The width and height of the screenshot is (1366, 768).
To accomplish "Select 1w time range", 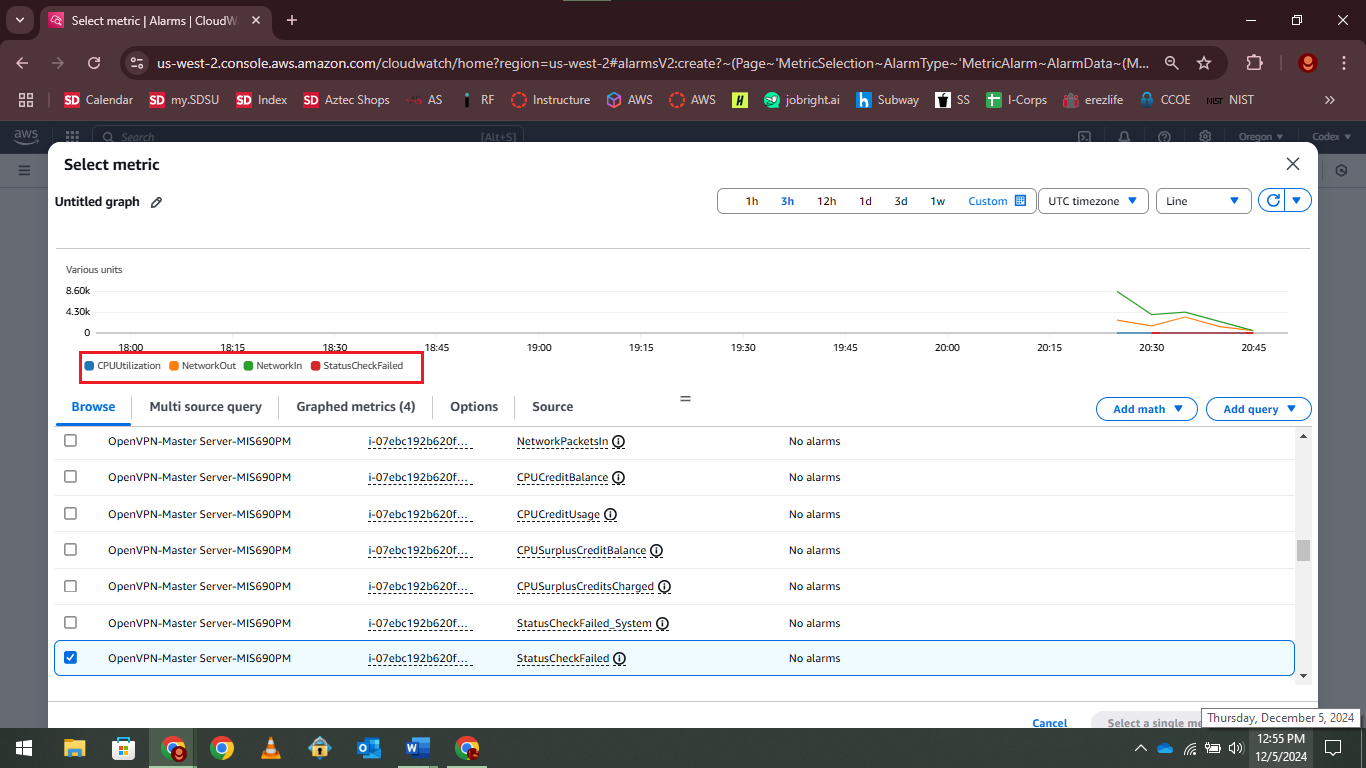I will [938, 201].
